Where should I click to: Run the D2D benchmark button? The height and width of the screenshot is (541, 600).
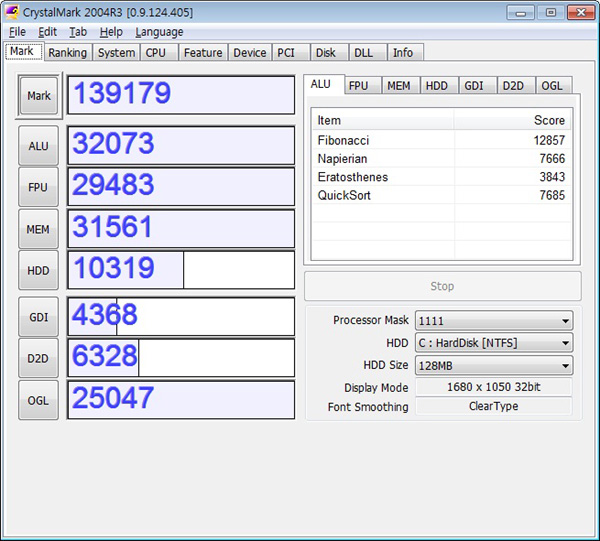(x=39, y=358)
